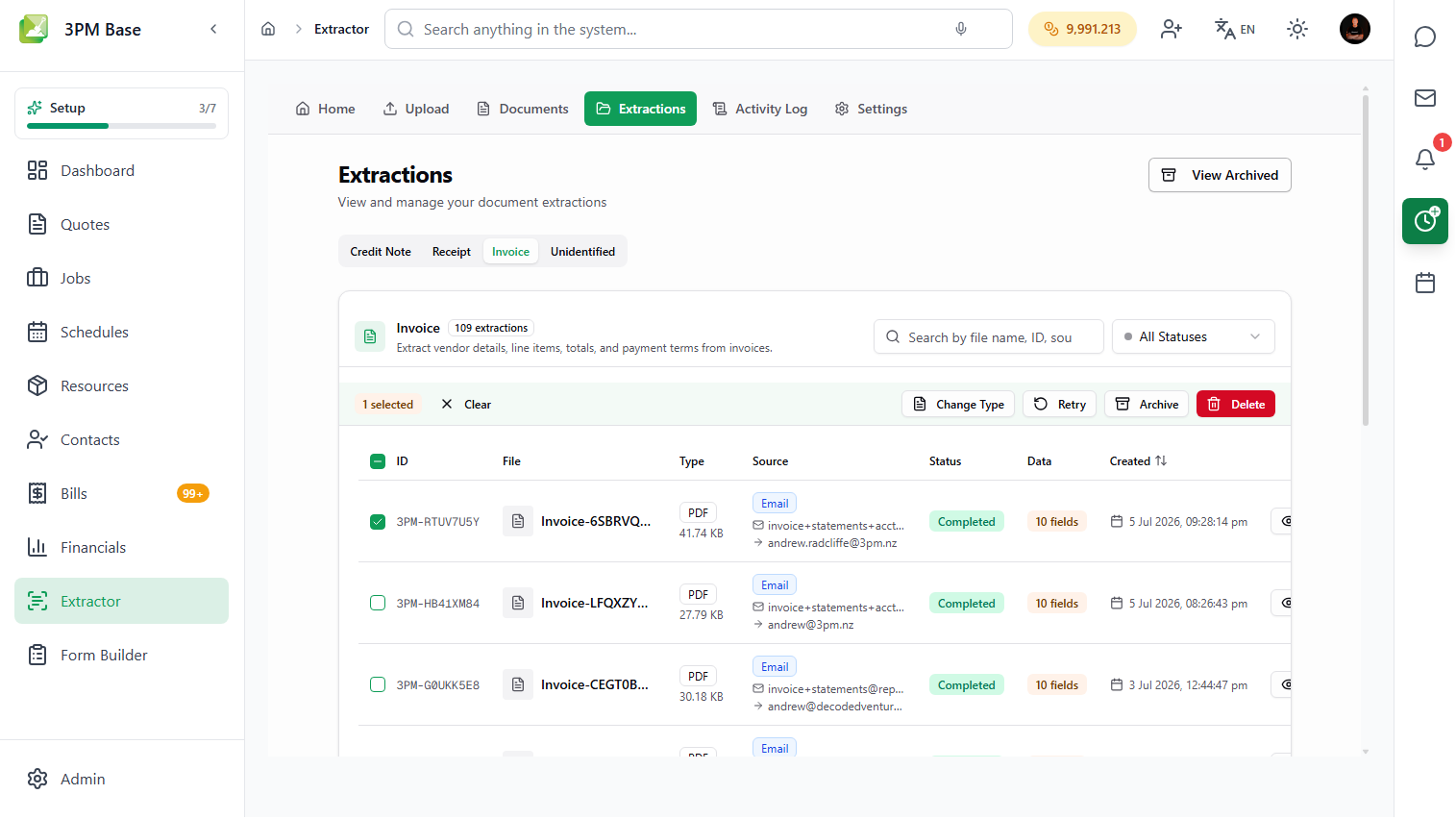Screen dimensions: 1456x819
Task: Open mail icon in right rail
Action: click(1425, 98)
